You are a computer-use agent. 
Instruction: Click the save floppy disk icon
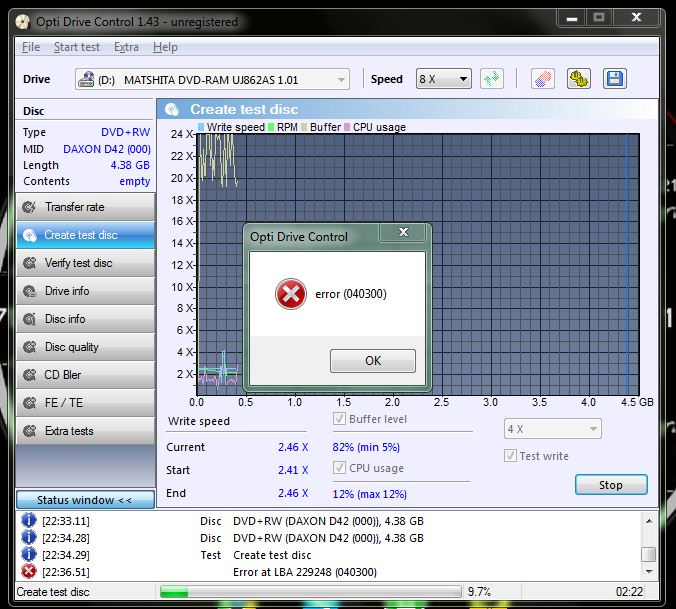pos(614,79)
